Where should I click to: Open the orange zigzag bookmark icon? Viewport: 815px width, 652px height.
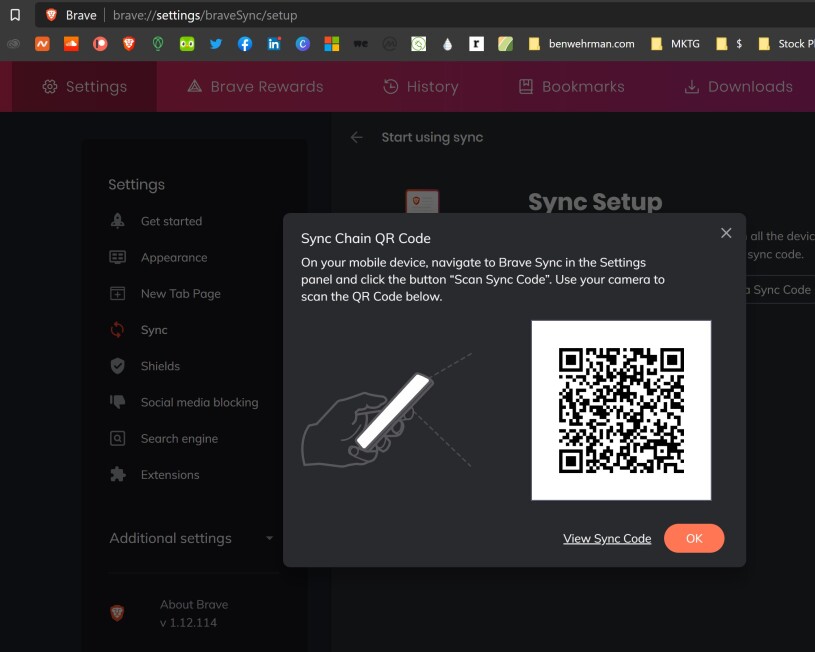pyautogui.click(x=42, y=44)
